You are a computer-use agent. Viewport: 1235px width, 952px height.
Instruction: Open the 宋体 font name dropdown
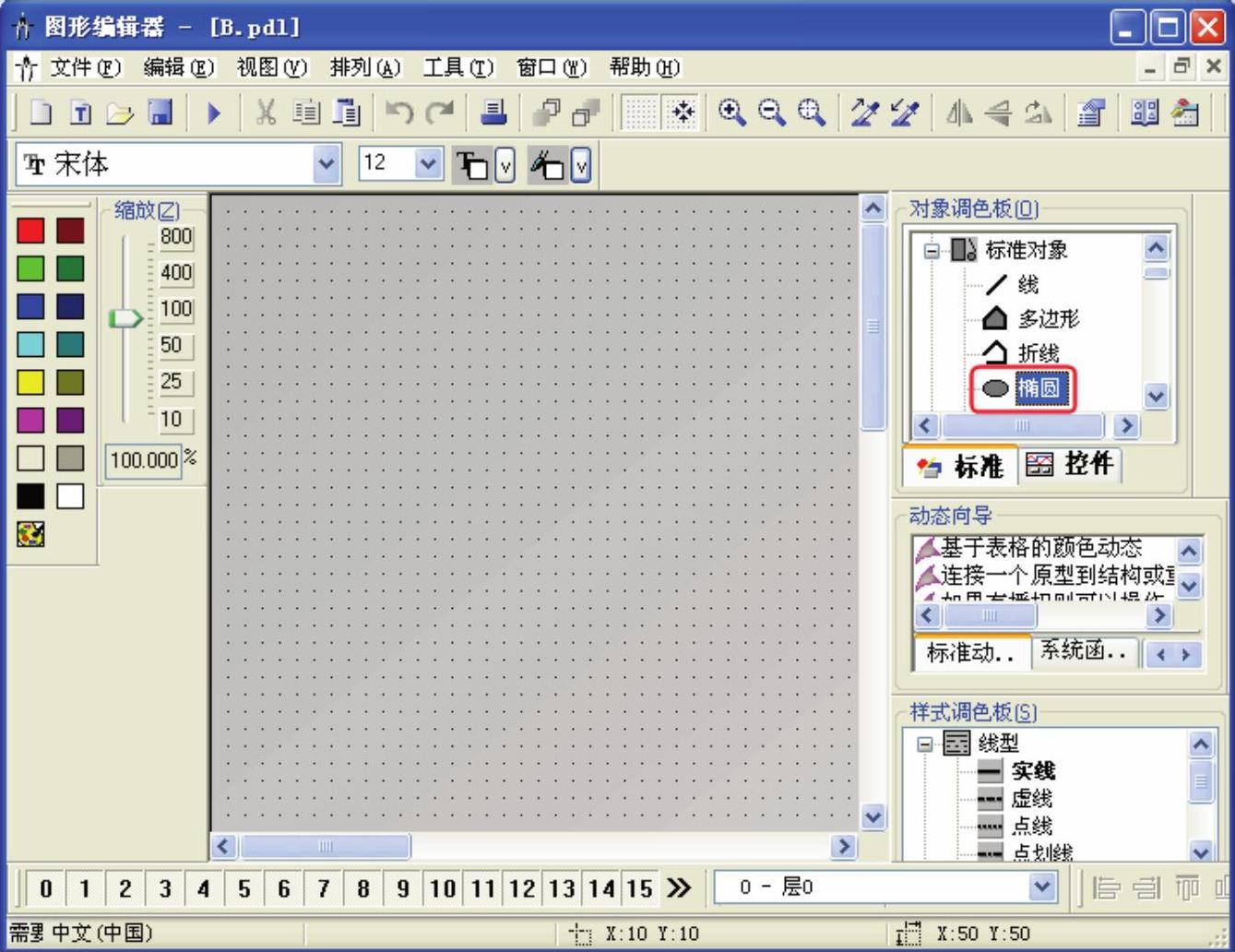(327, 165)
